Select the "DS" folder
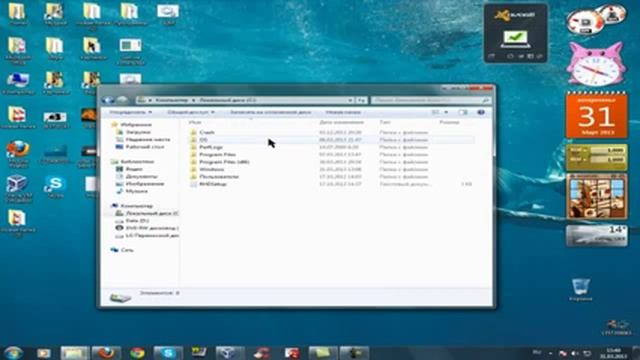This screenshot has width=640, height=360. click(x=203, y=140)
